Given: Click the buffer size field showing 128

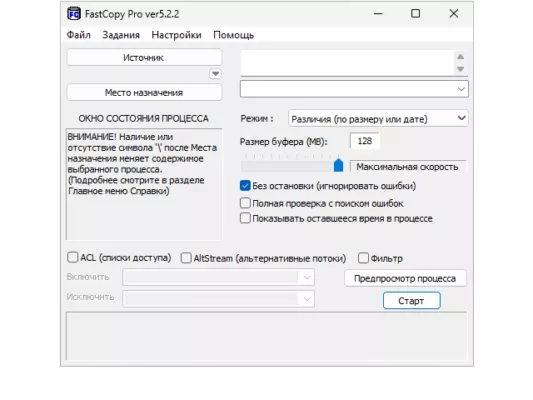Looking at the screenshot, I should pos(365,141).
